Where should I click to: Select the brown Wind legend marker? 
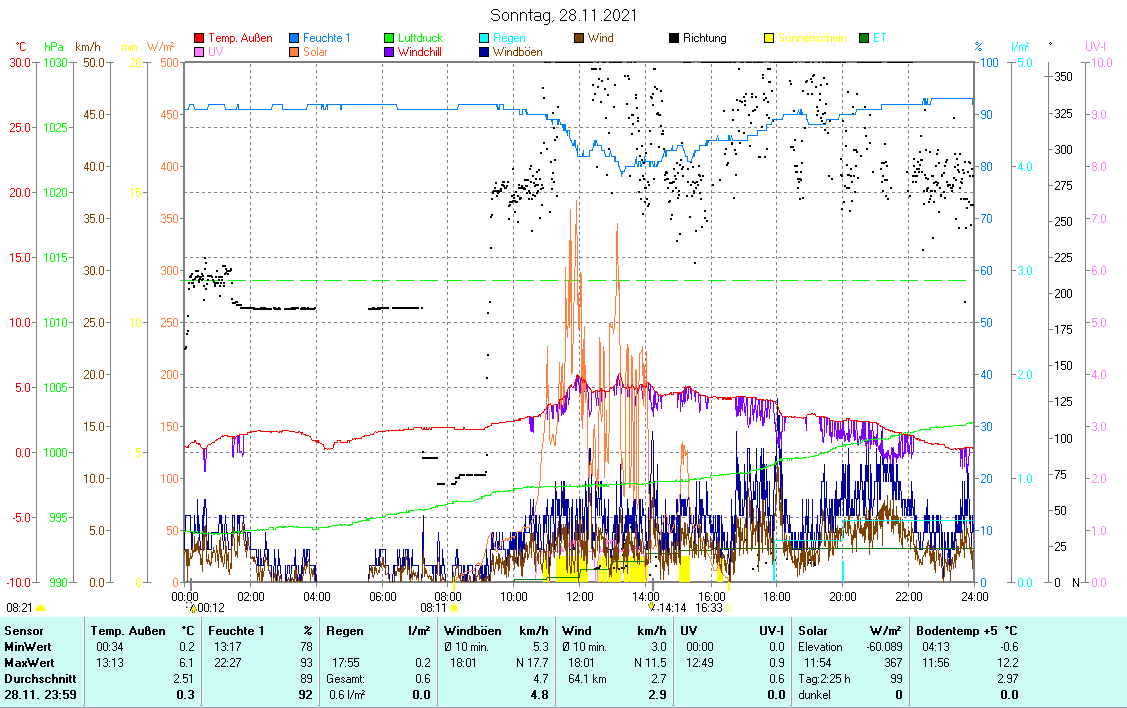coord(580,39)
